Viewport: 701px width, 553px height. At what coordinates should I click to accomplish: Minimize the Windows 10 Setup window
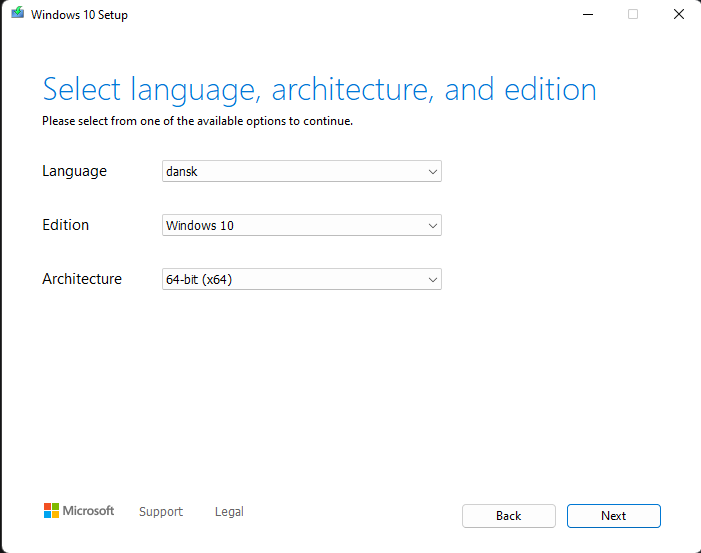(587, 15)
